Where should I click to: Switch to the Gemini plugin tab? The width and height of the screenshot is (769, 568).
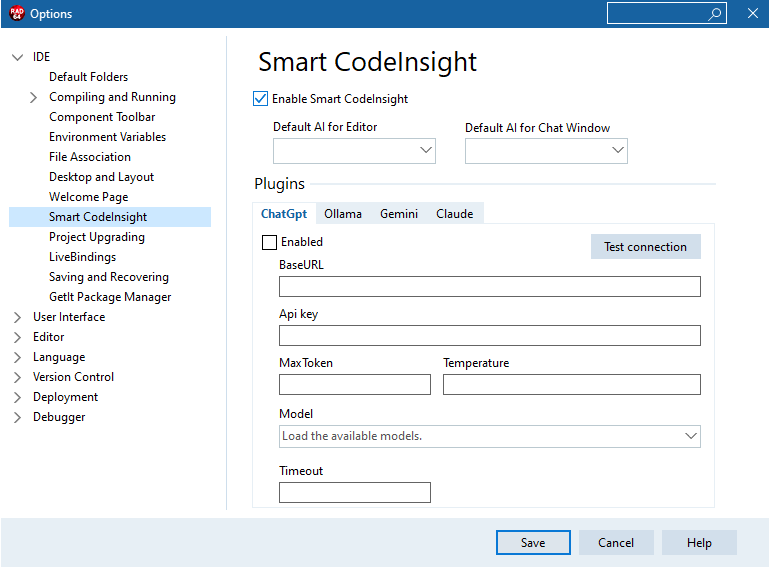coord(399,214)
